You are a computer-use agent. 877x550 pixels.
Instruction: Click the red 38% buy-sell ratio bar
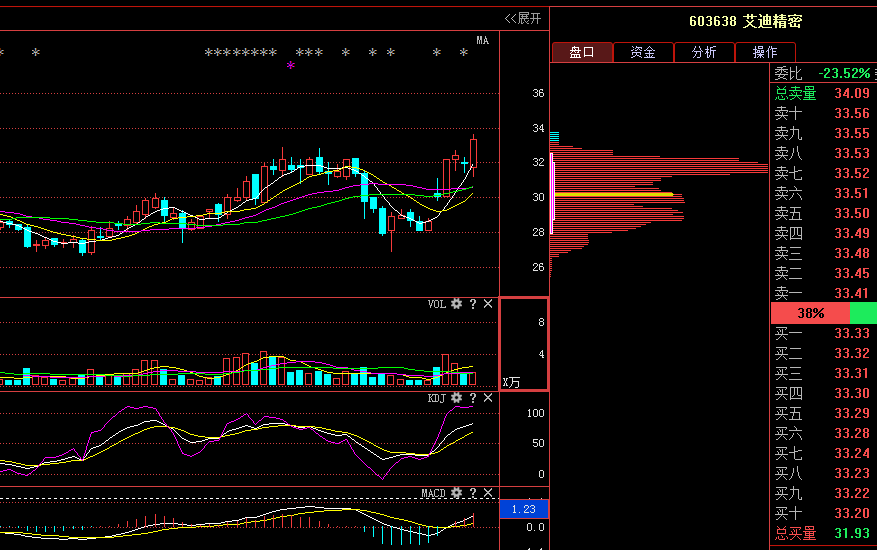810,313
